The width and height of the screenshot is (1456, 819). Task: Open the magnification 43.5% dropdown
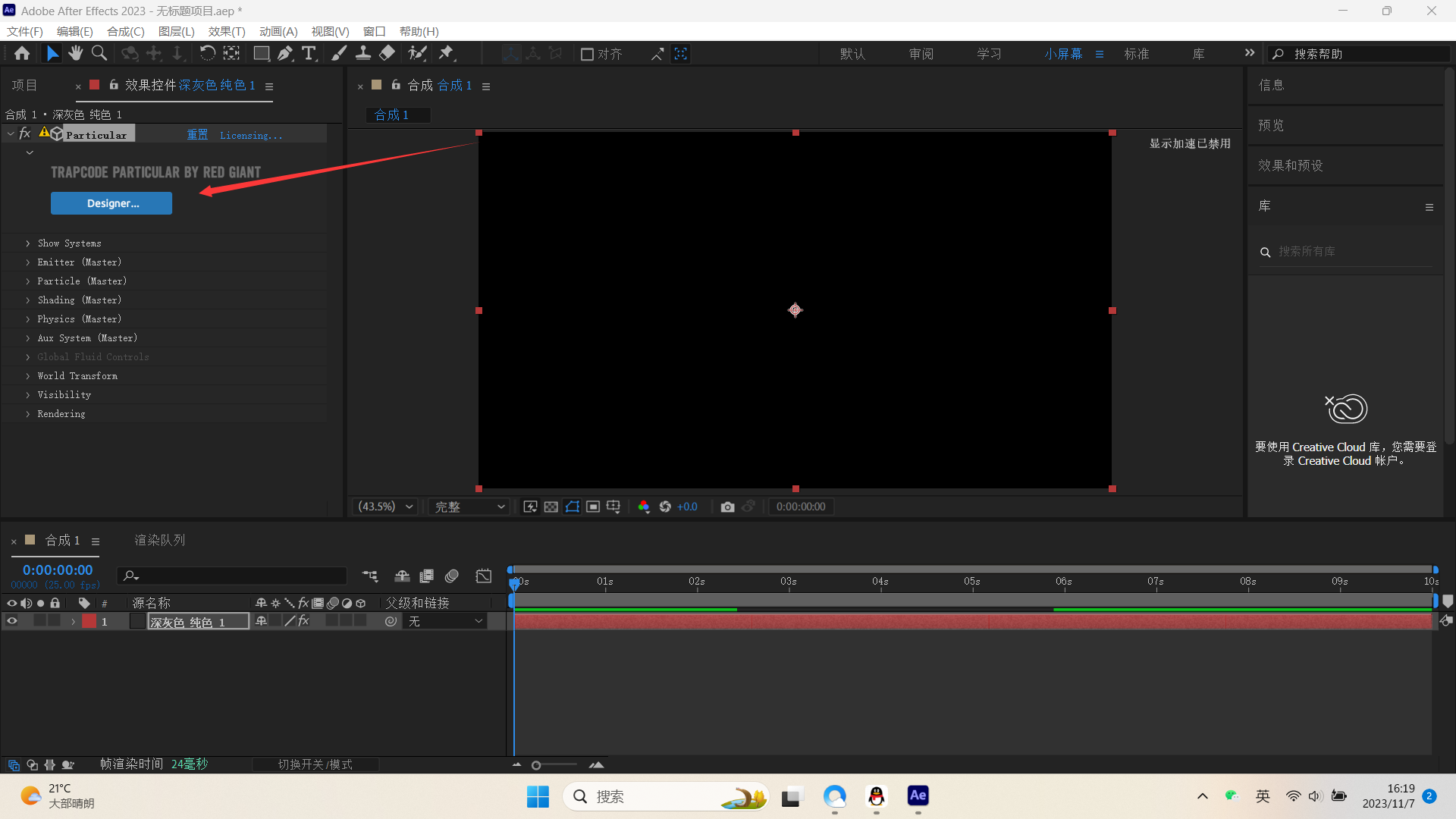[x=386, y=507]
